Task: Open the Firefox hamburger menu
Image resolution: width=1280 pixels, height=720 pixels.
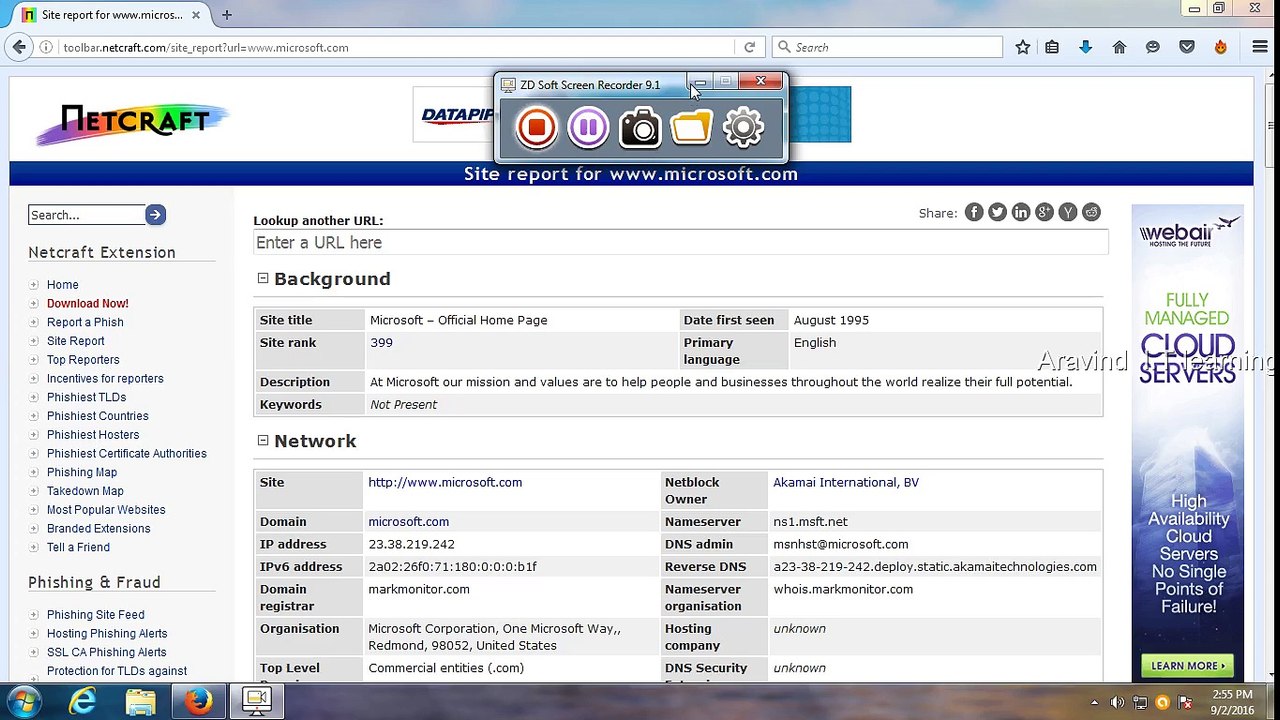Action: click(1260, 47)
